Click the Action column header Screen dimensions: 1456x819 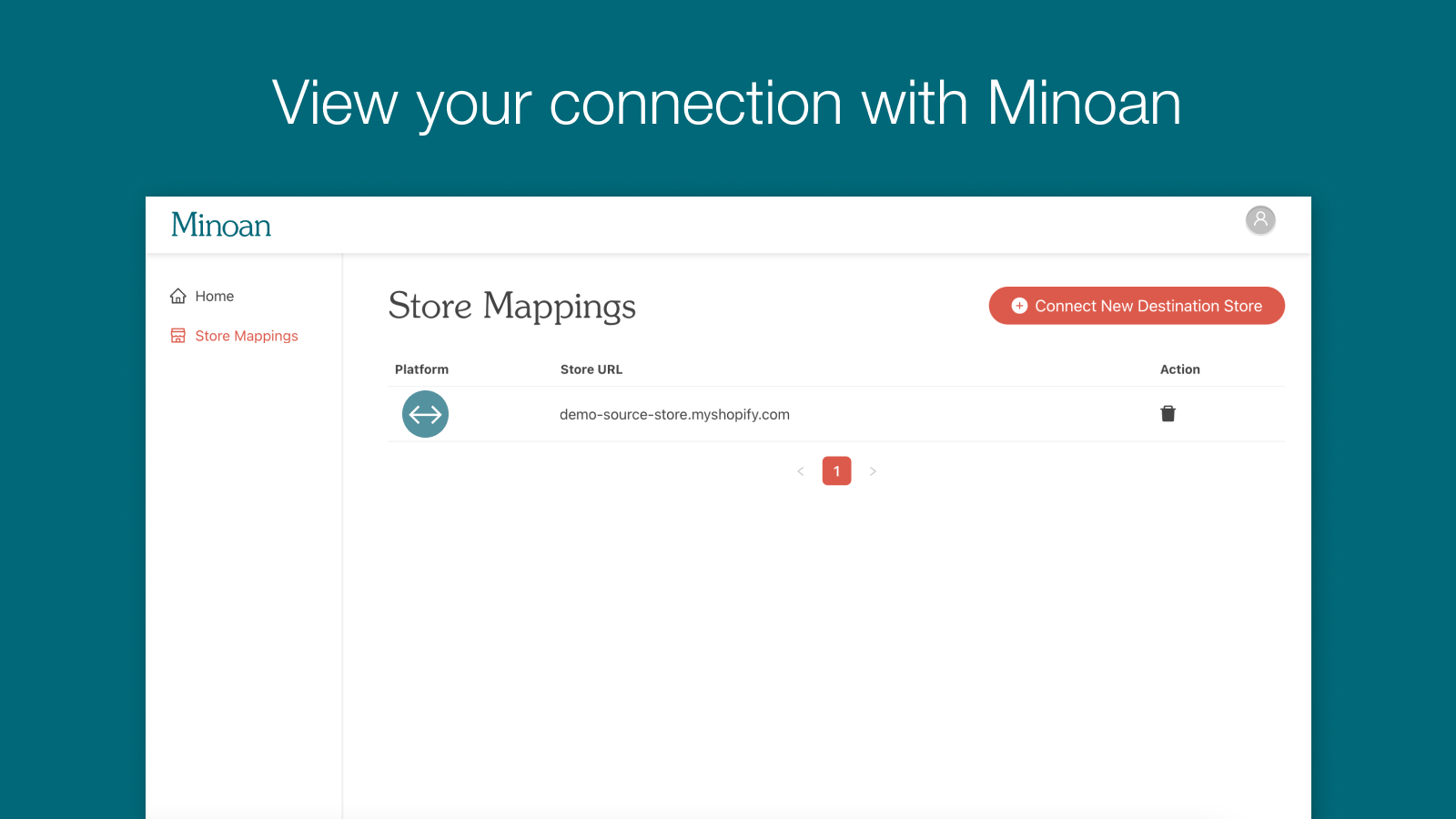pyautogui.click(x=1179, y=369)
